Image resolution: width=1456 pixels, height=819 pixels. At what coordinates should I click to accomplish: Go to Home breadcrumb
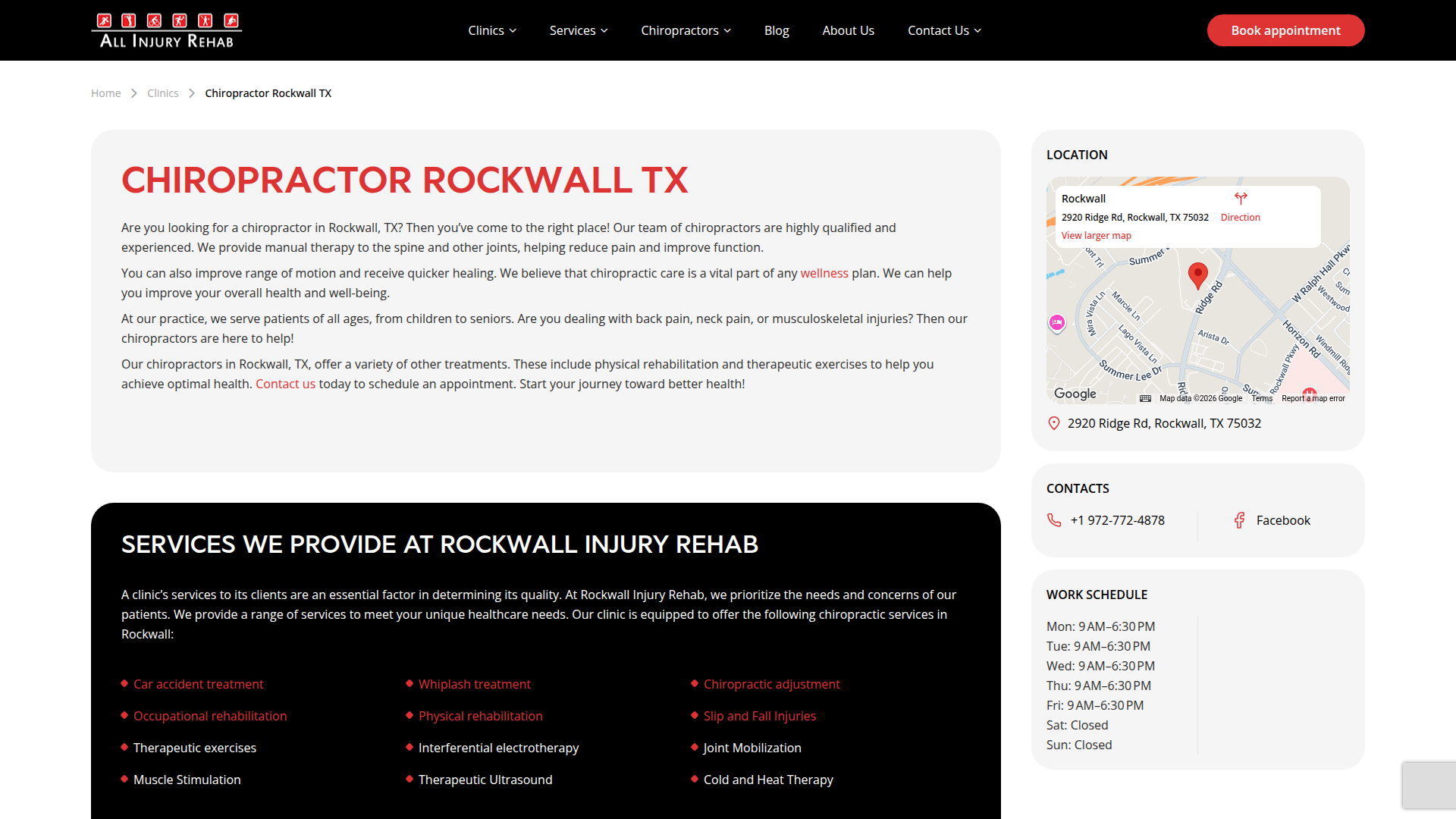(x=106, y=93)
